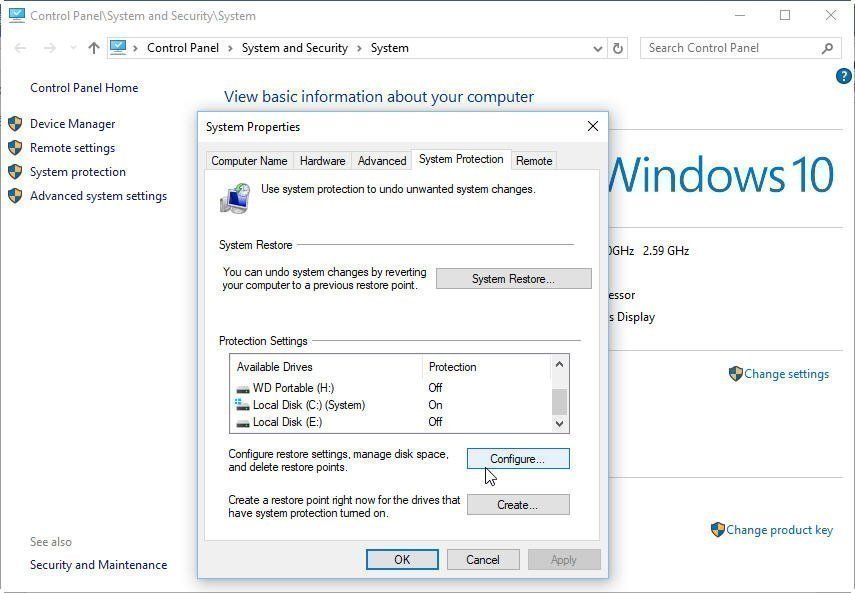Open breadcrumb chevron after Control Panel
This screenshot has height=593, width=855.
[x=230, y=49]
